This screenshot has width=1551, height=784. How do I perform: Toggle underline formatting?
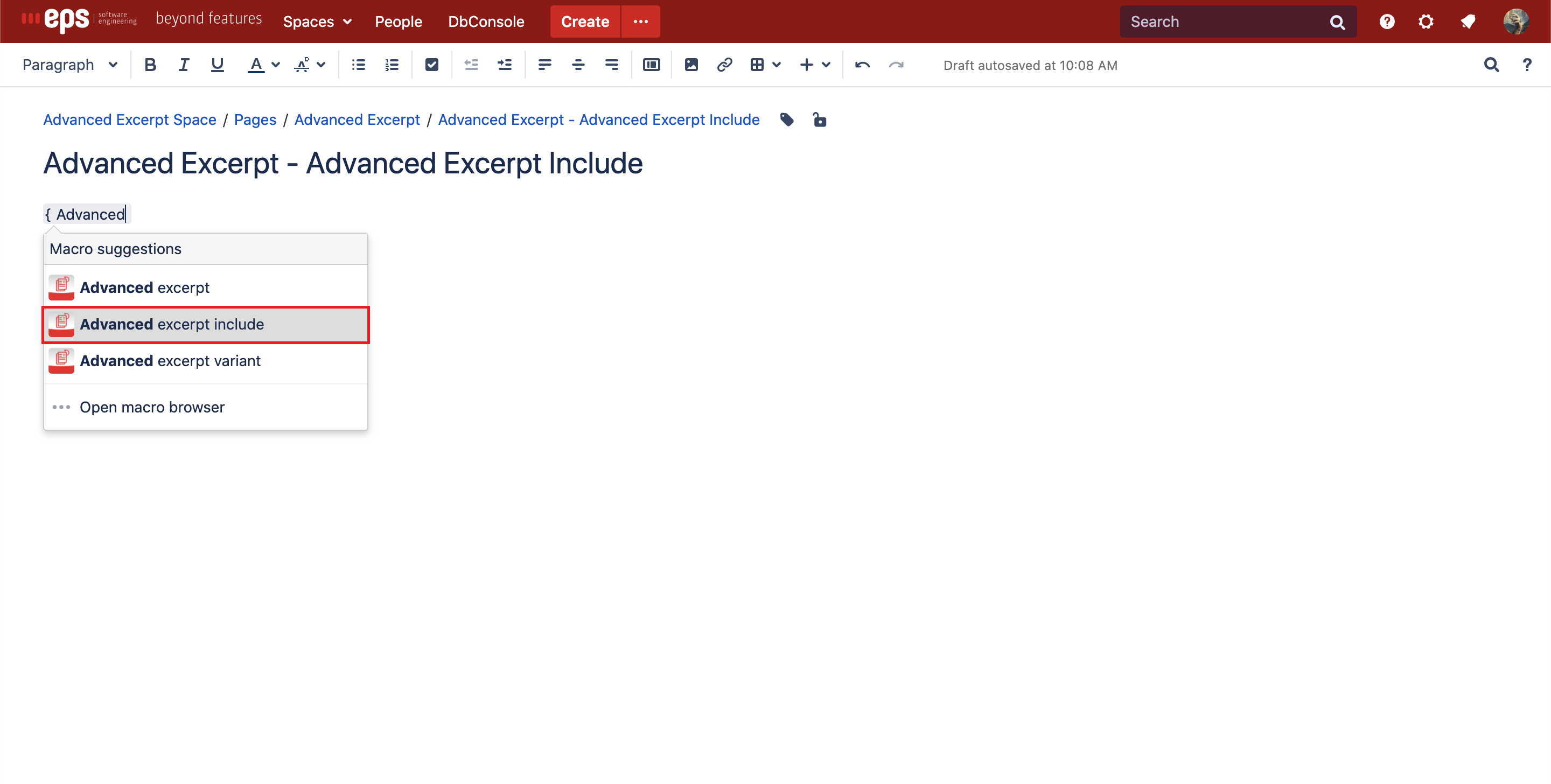218,65
